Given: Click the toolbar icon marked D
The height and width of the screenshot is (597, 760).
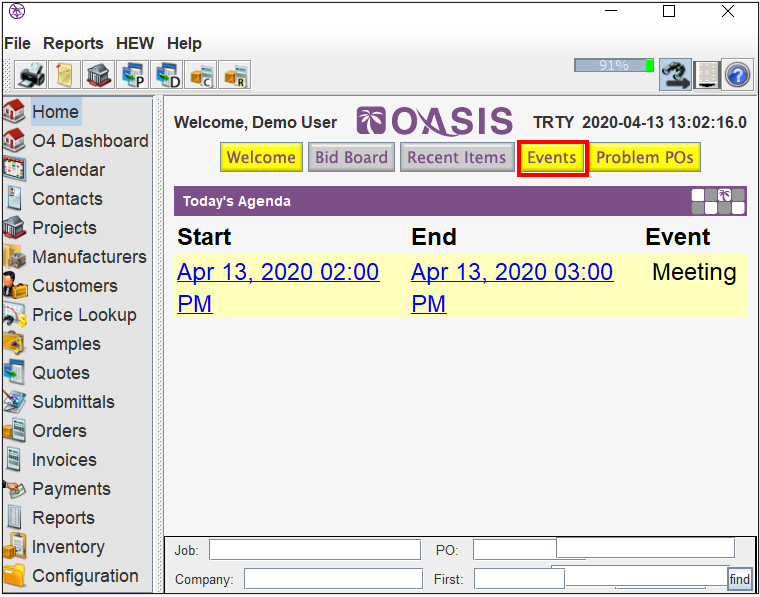Looking at the screenshot, I should pyautogui.click(x=167, y=75).
